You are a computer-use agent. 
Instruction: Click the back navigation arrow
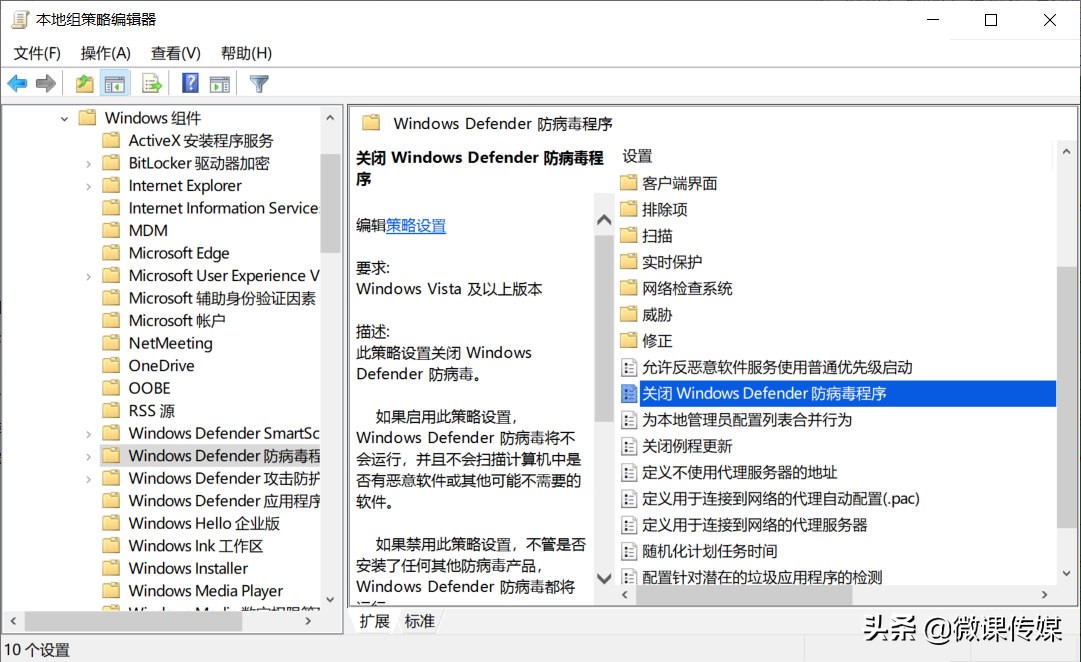[17, 83]
